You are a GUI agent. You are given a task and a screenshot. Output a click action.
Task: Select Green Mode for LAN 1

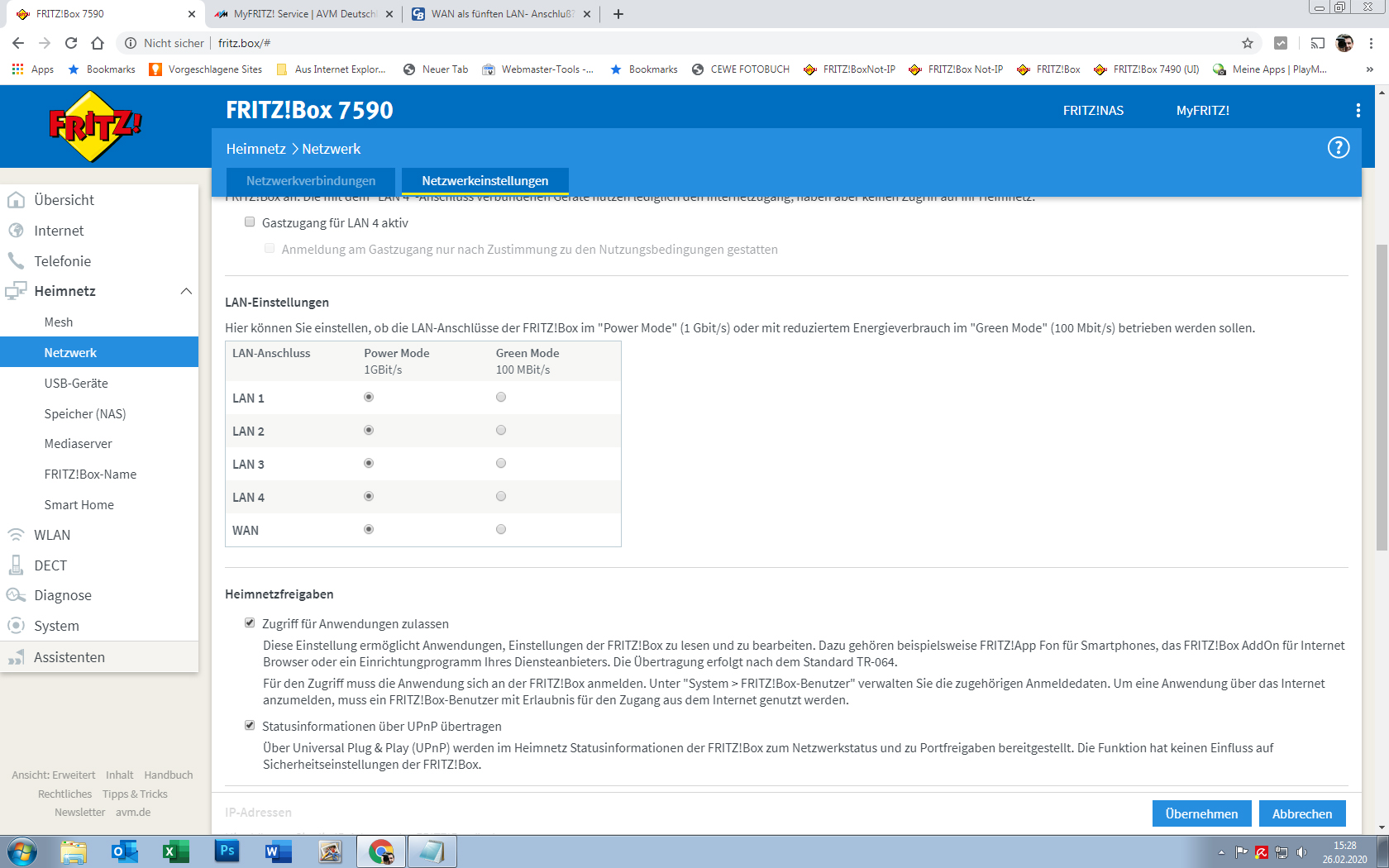[x=501, y=398]
